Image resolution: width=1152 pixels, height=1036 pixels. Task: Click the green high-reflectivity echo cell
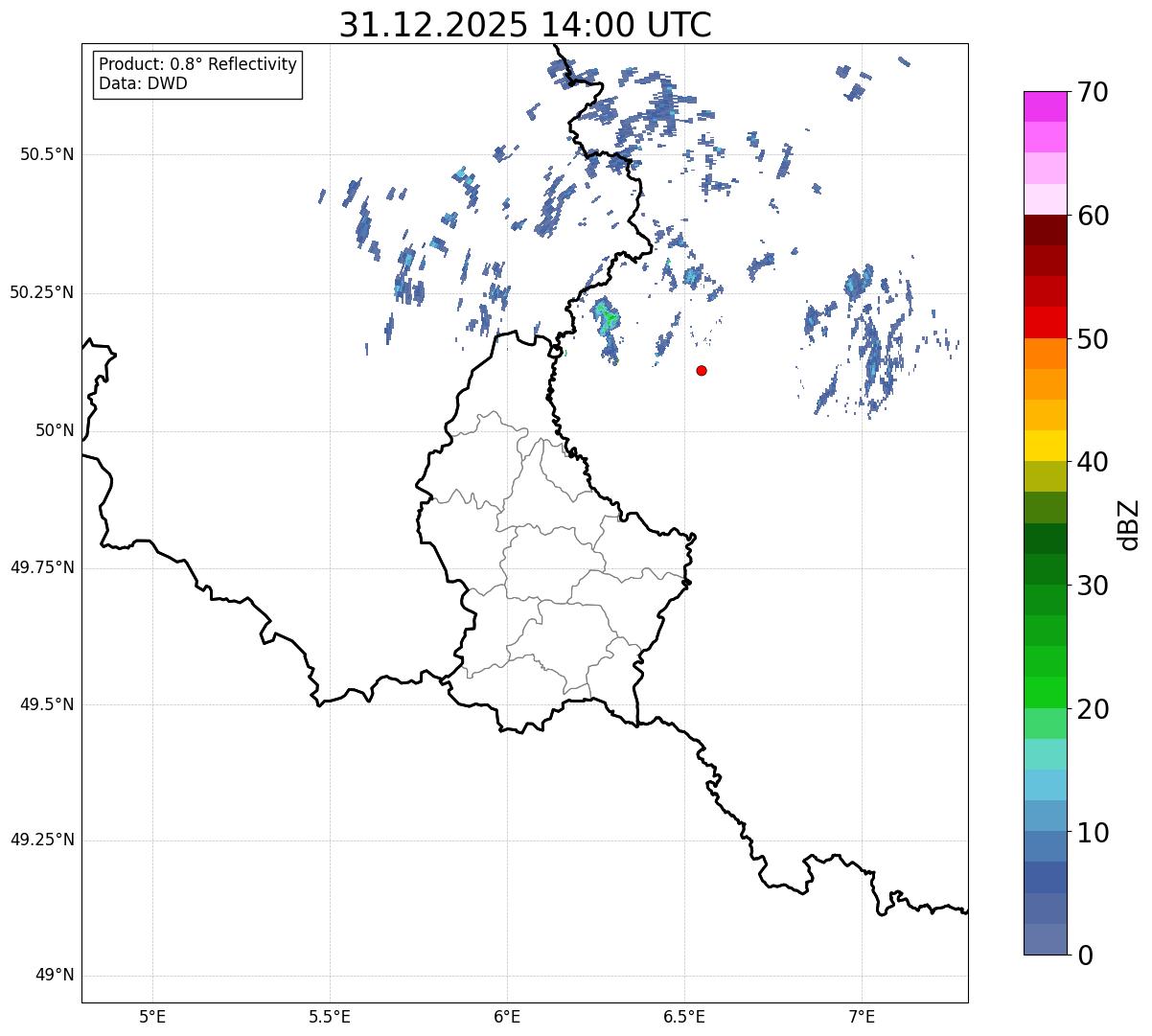pos(606,316)
